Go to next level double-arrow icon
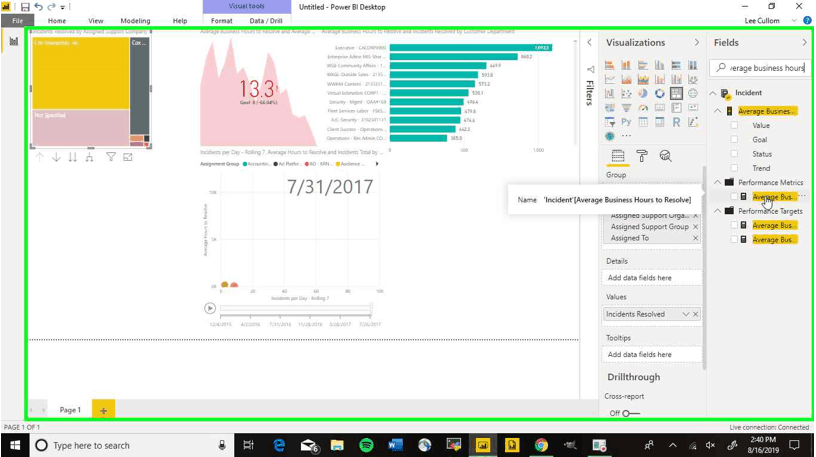816x457 pixels. coord(73,157)
